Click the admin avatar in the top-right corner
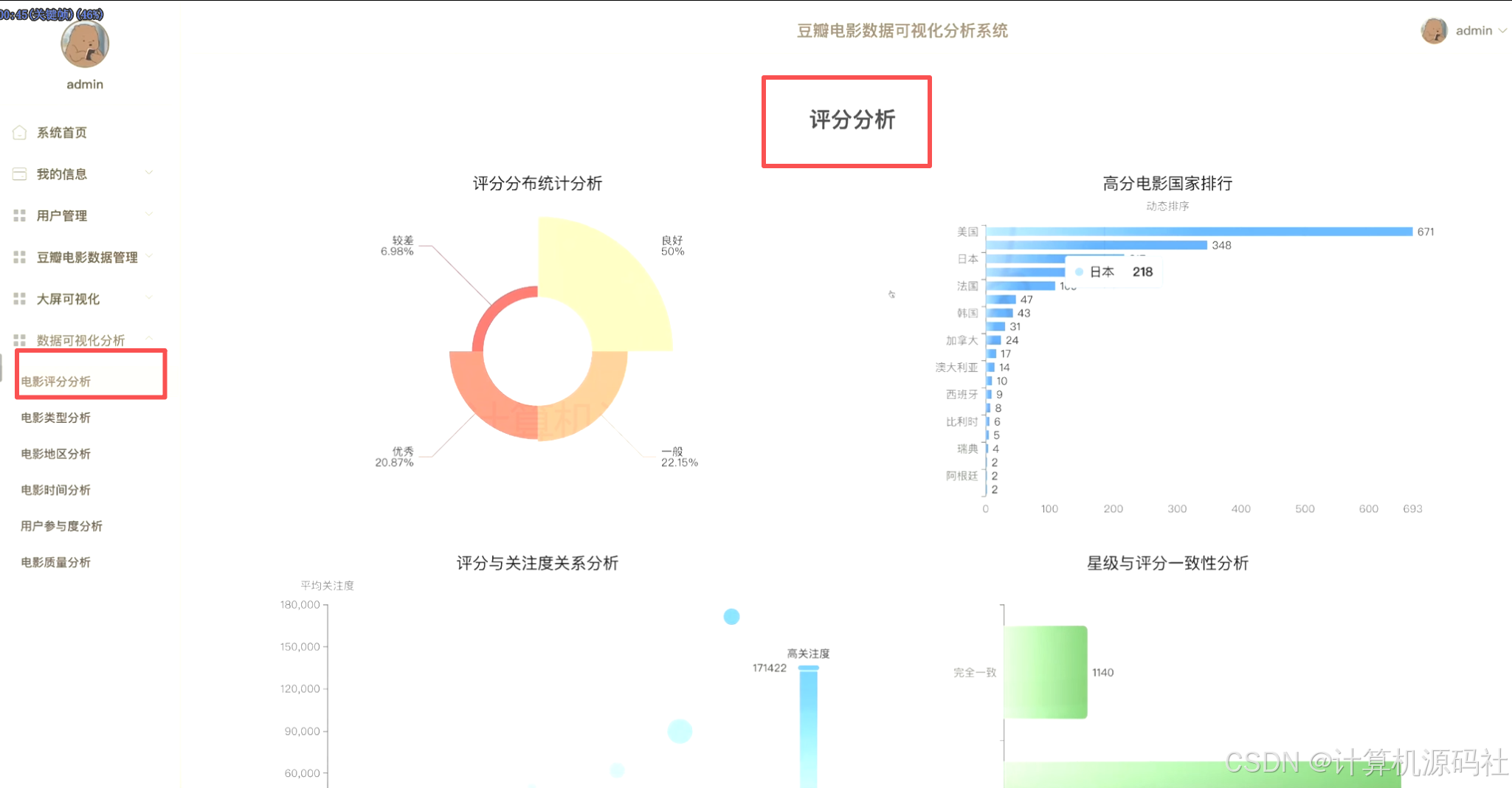The image size is (1512, 788). (x=1434, y=32)
